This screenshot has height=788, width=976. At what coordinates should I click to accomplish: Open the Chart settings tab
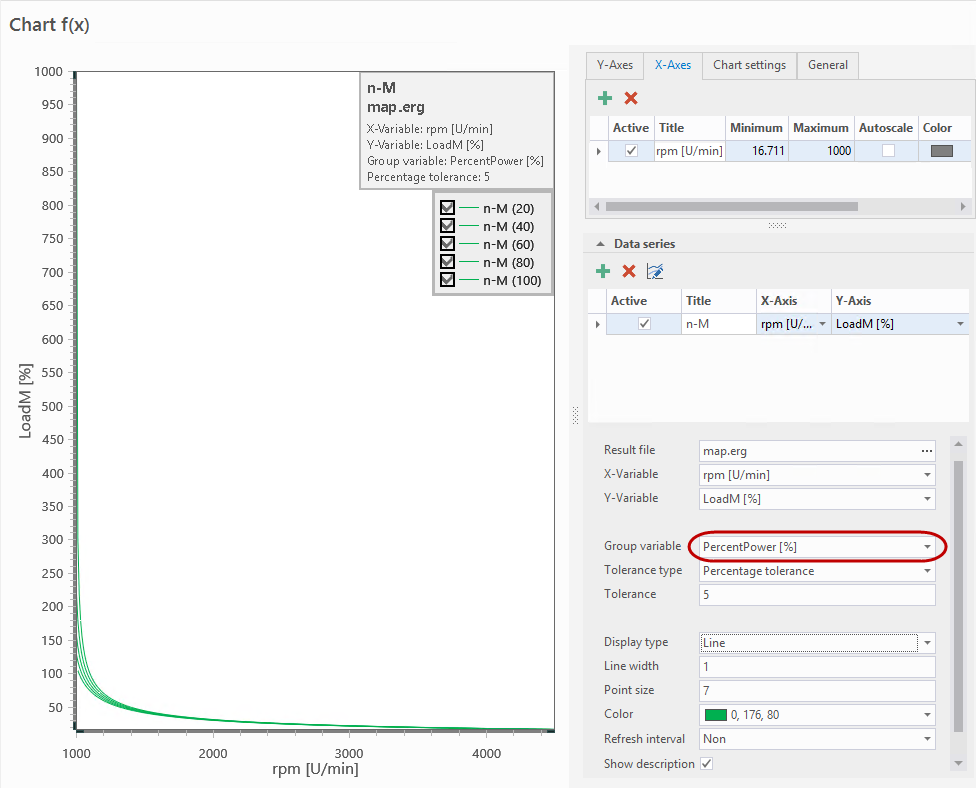click(x=749, y=65)
